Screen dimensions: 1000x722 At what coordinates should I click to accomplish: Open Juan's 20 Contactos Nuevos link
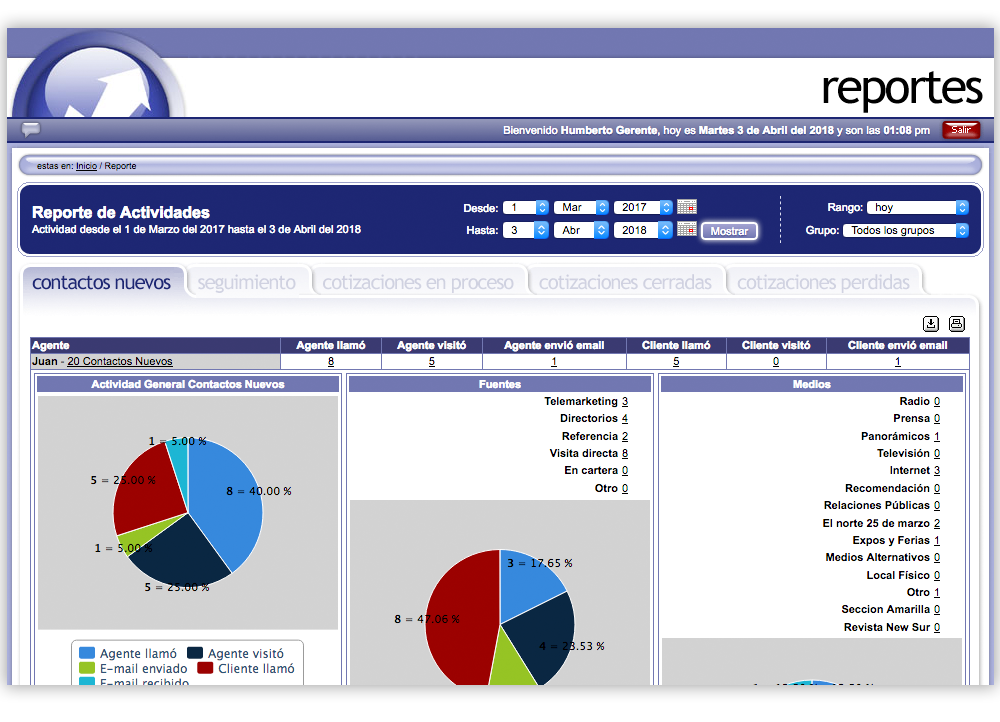click(119, 362)
